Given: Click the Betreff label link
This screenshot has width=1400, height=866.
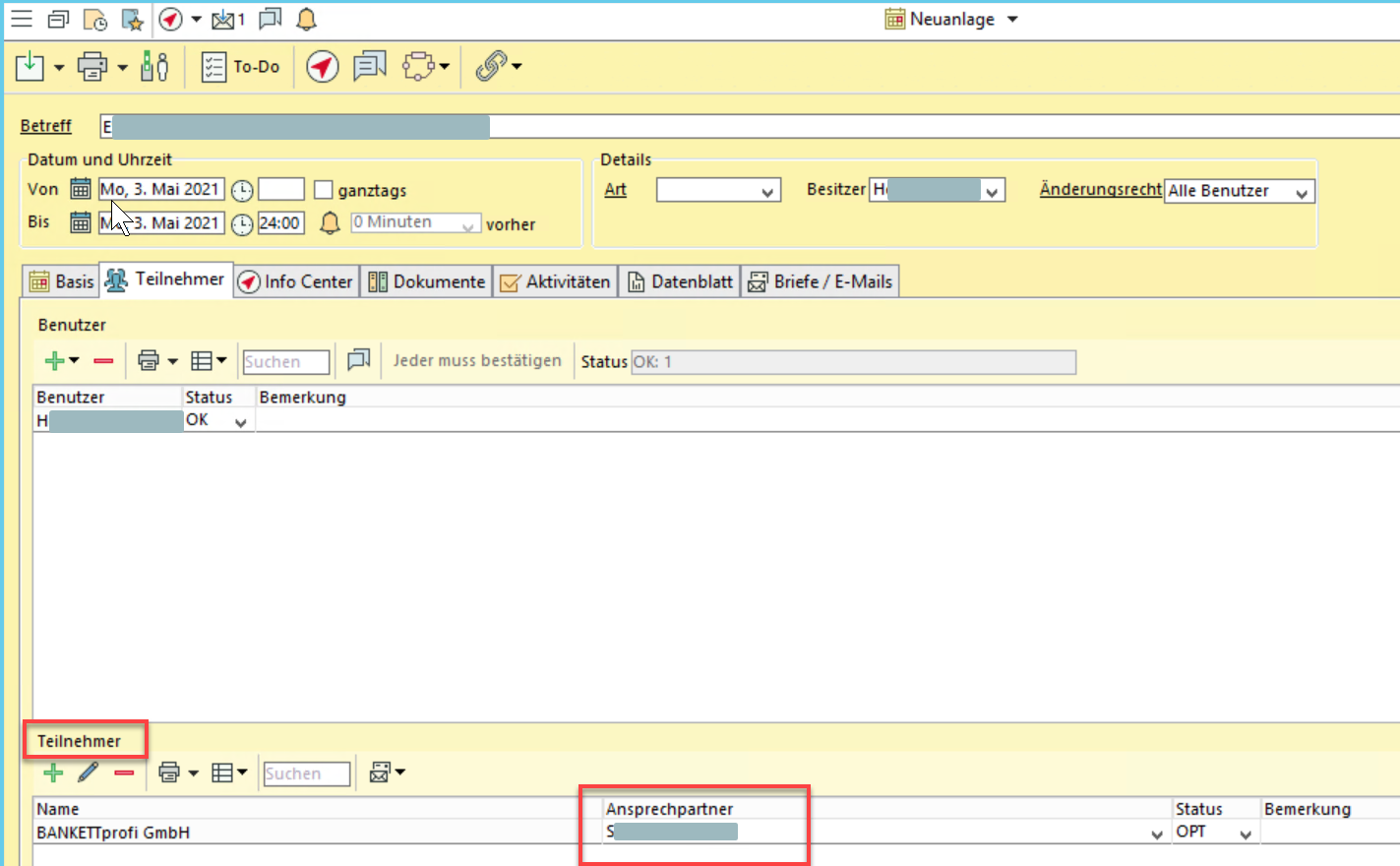Looking at the screenshot, I should [x=46, y=126].
